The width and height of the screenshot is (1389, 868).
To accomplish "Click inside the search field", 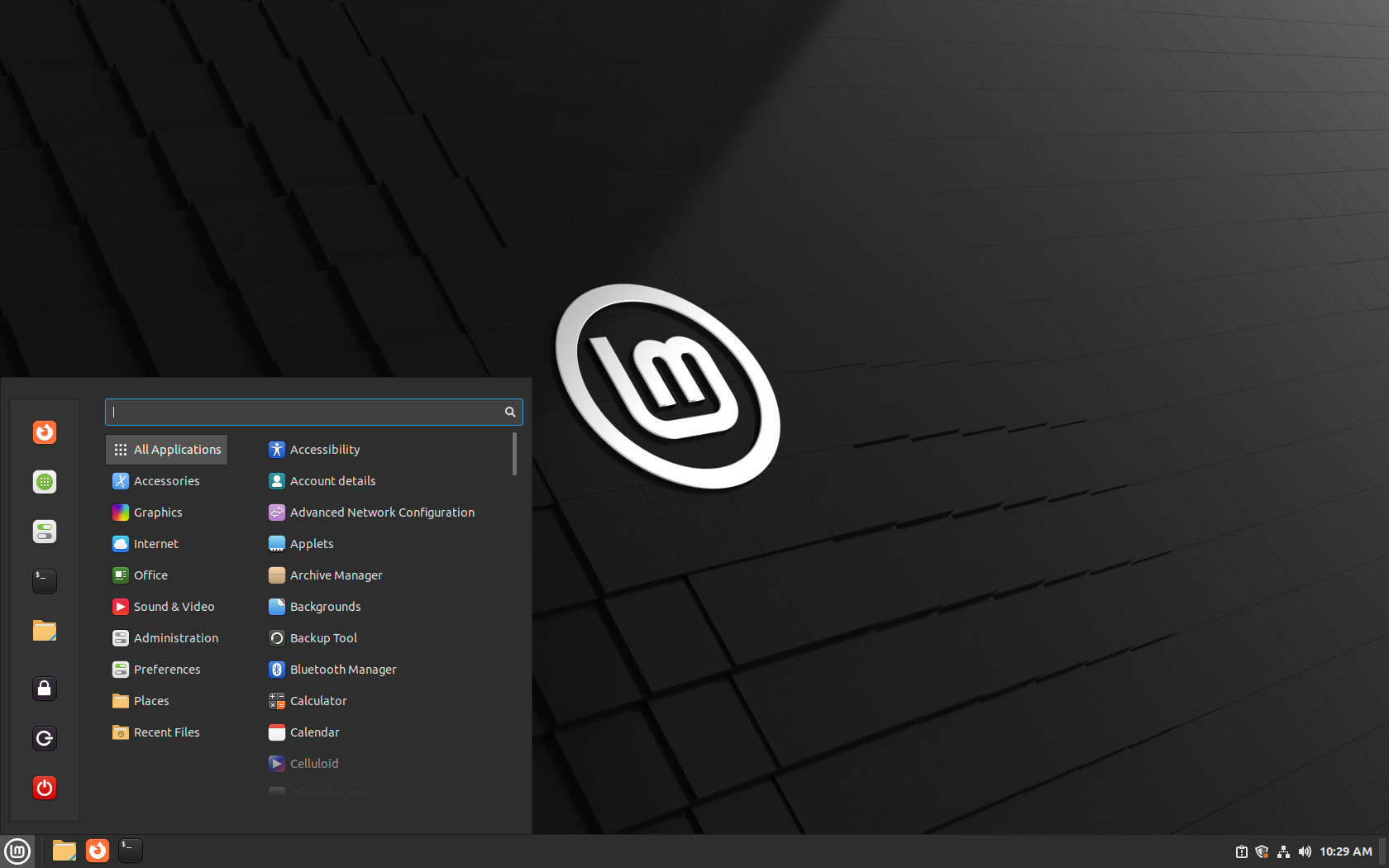I will [306, 412].
